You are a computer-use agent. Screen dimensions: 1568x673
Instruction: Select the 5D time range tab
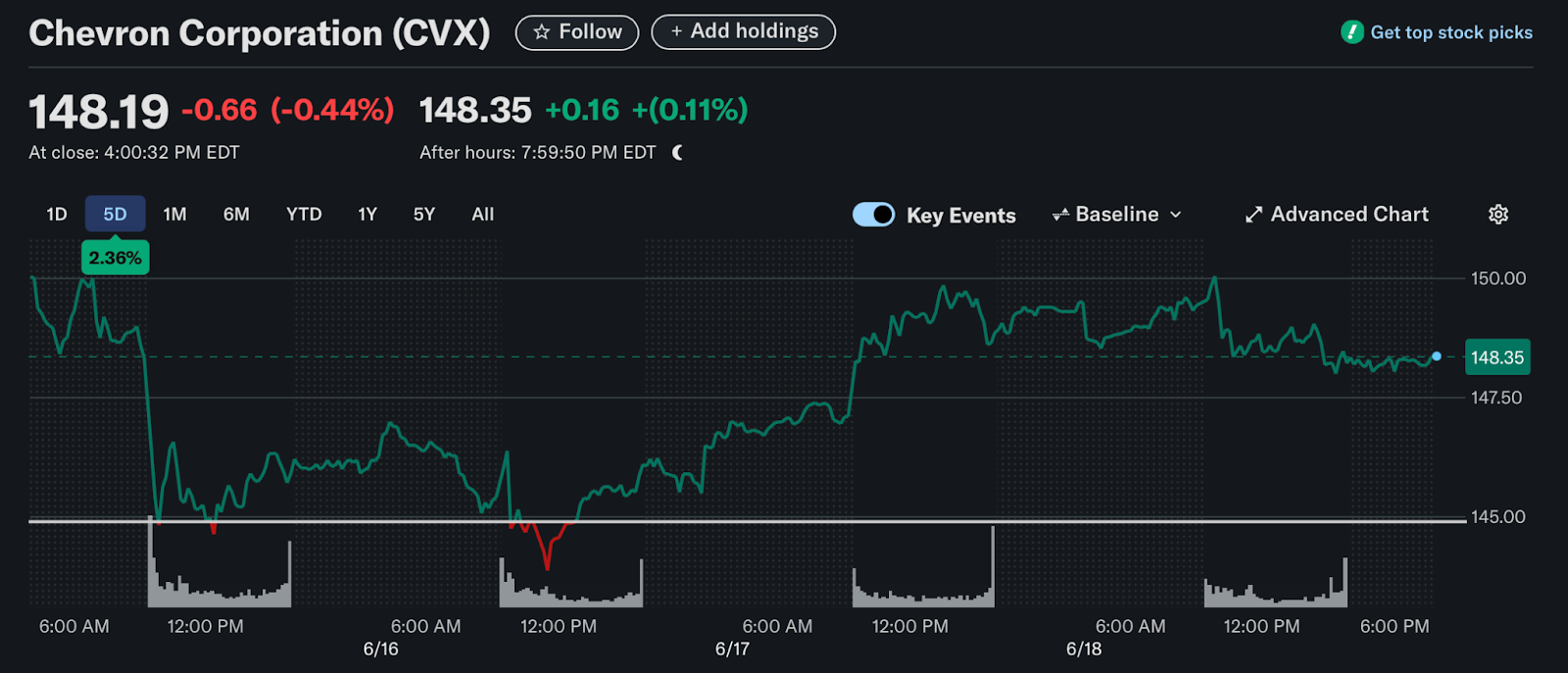(x=115, y=215)
